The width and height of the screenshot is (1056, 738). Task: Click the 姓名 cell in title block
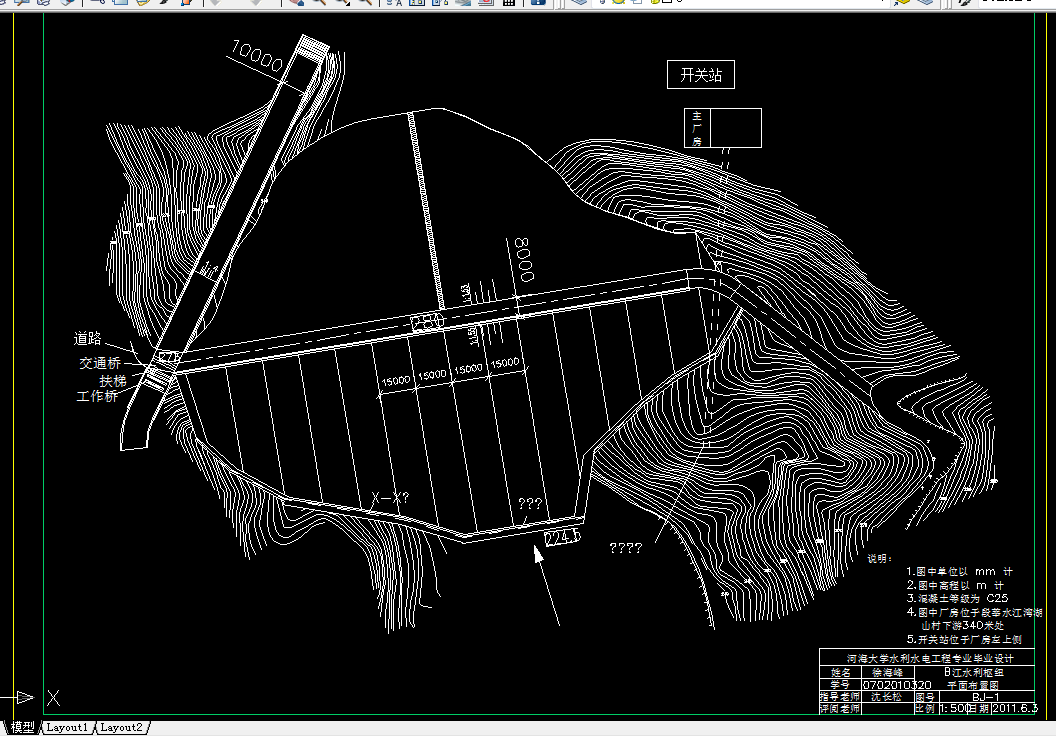840,672
